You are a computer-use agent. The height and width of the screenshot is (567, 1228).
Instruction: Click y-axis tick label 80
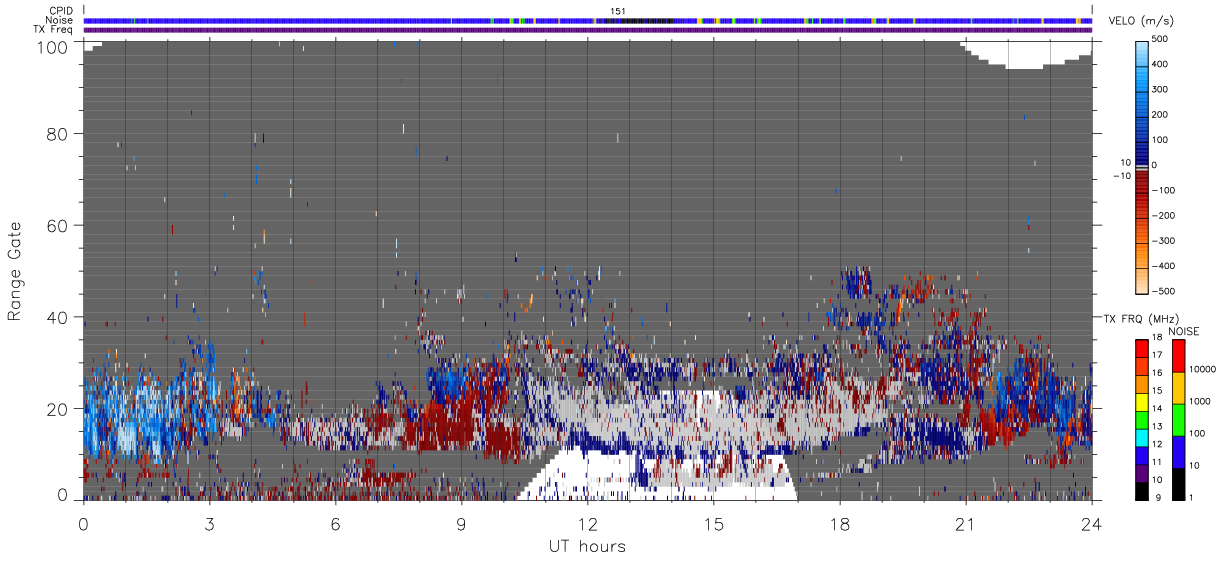(58, 134)
